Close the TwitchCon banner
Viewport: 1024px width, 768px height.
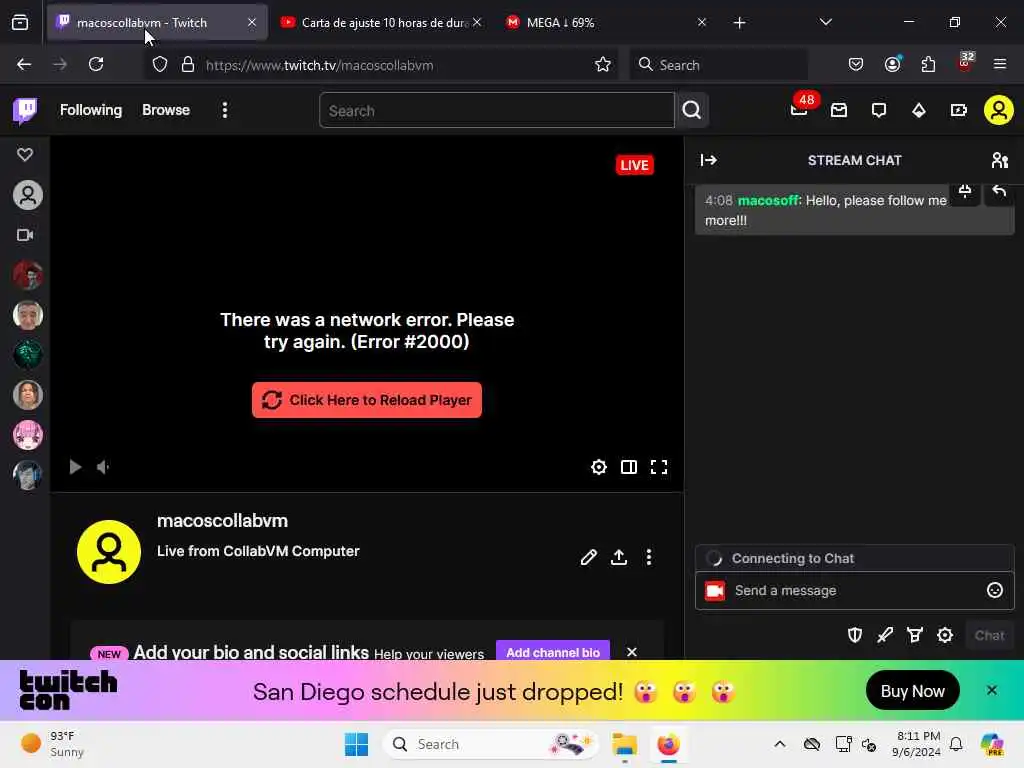click(991, 690)
